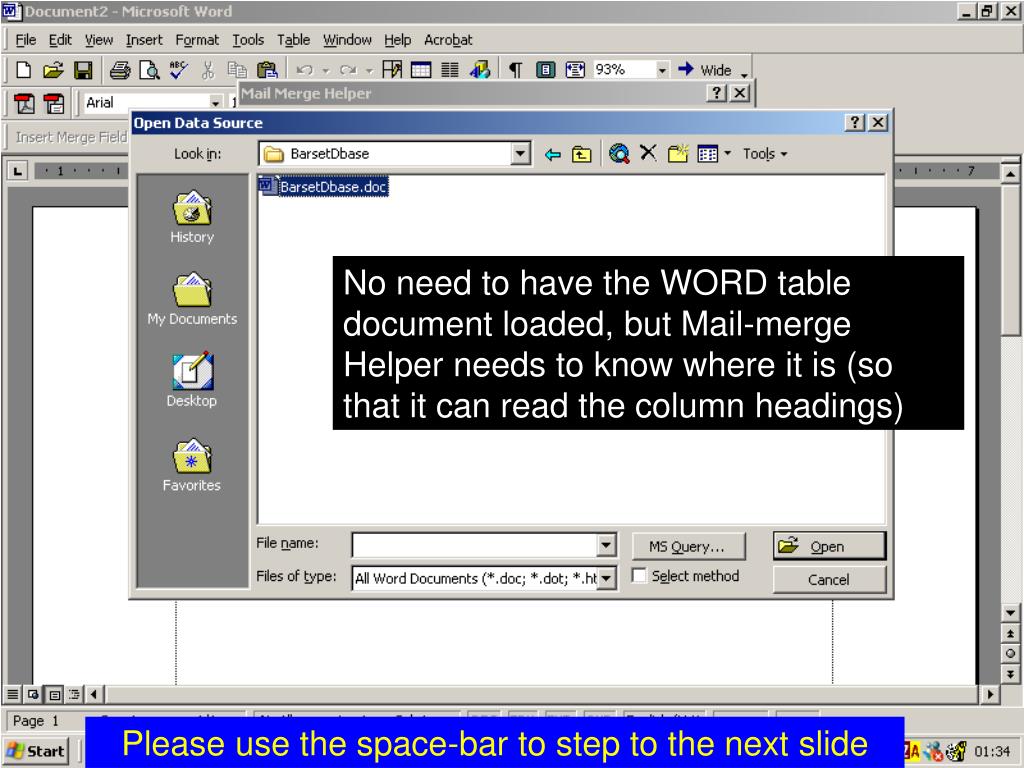Viewport: 1024px width, 768px height.
Task: Click the MS Query... button
Action: pyautogui.click(x=688, y=547)
